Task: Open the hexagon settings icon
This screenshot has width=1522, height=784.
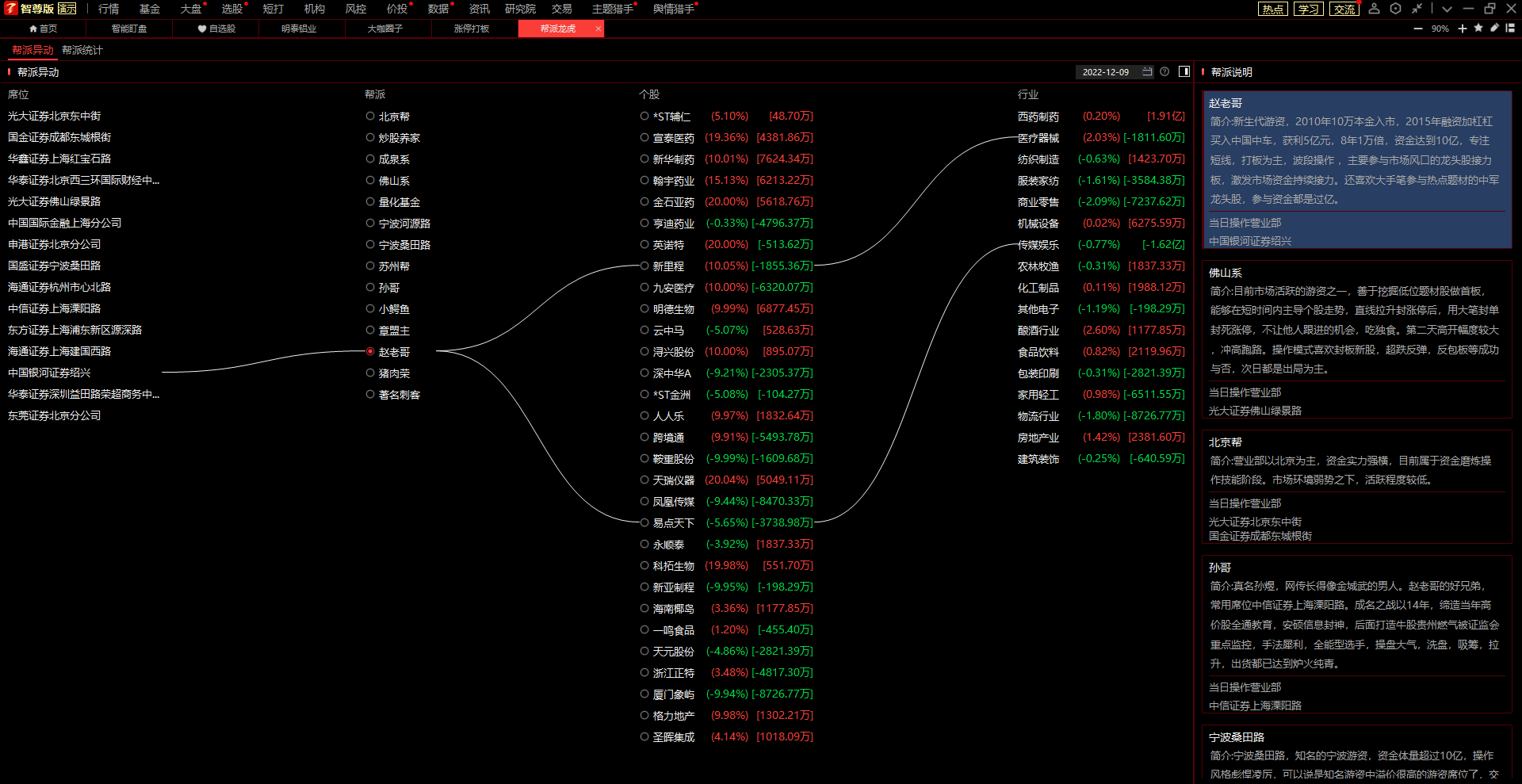Action: [x=1396, y=9]
